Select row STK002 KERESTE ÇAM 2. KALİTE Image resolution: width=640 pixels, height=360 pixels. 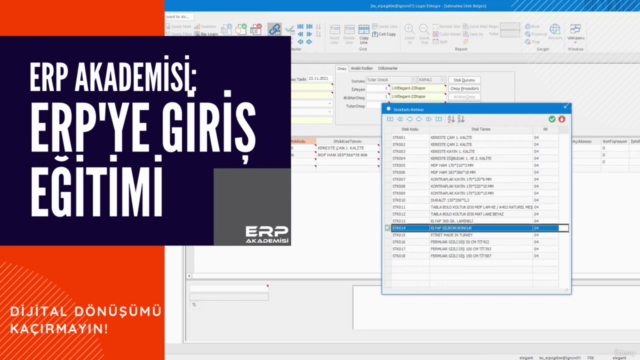coord(475,144)
